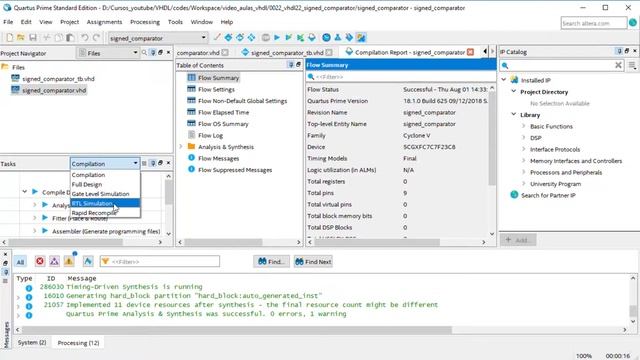The height and width of the screenshot is (360, 640).
Task: Undock the Table of Contents panel
Action: 298,64
